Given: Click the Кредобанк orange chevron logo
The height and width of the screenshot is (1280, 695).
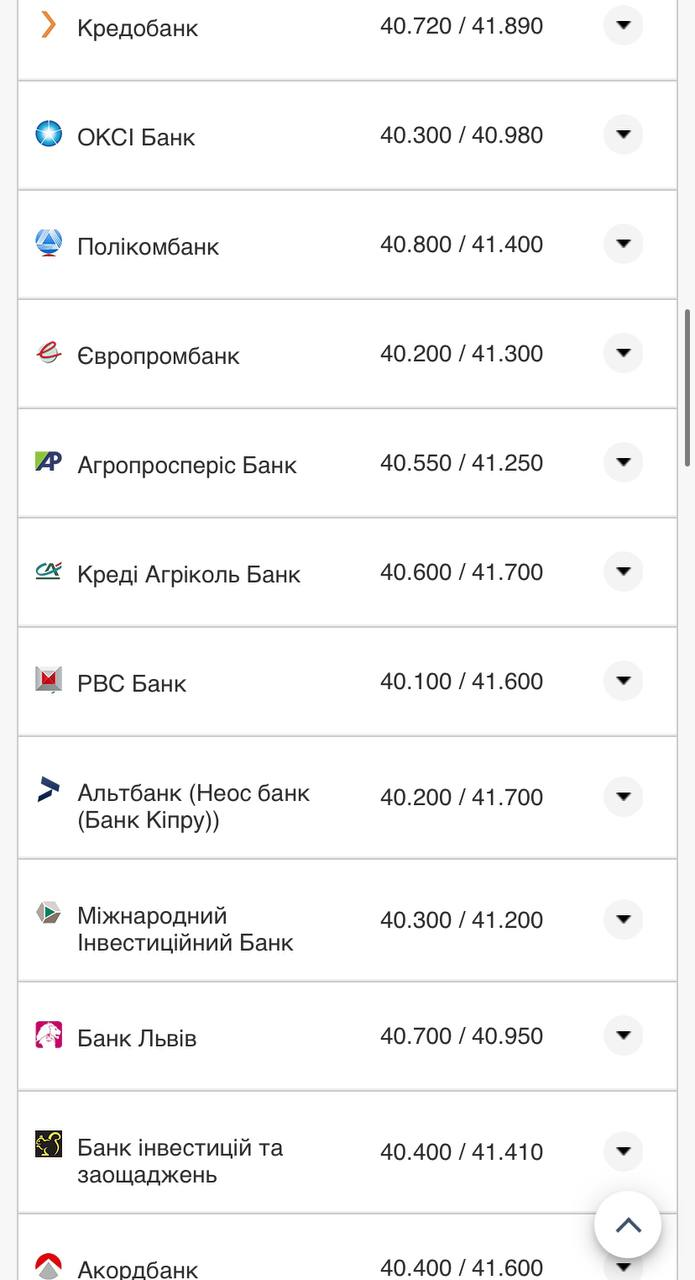Looking at the screenshot, I should (x=48, y=25).
